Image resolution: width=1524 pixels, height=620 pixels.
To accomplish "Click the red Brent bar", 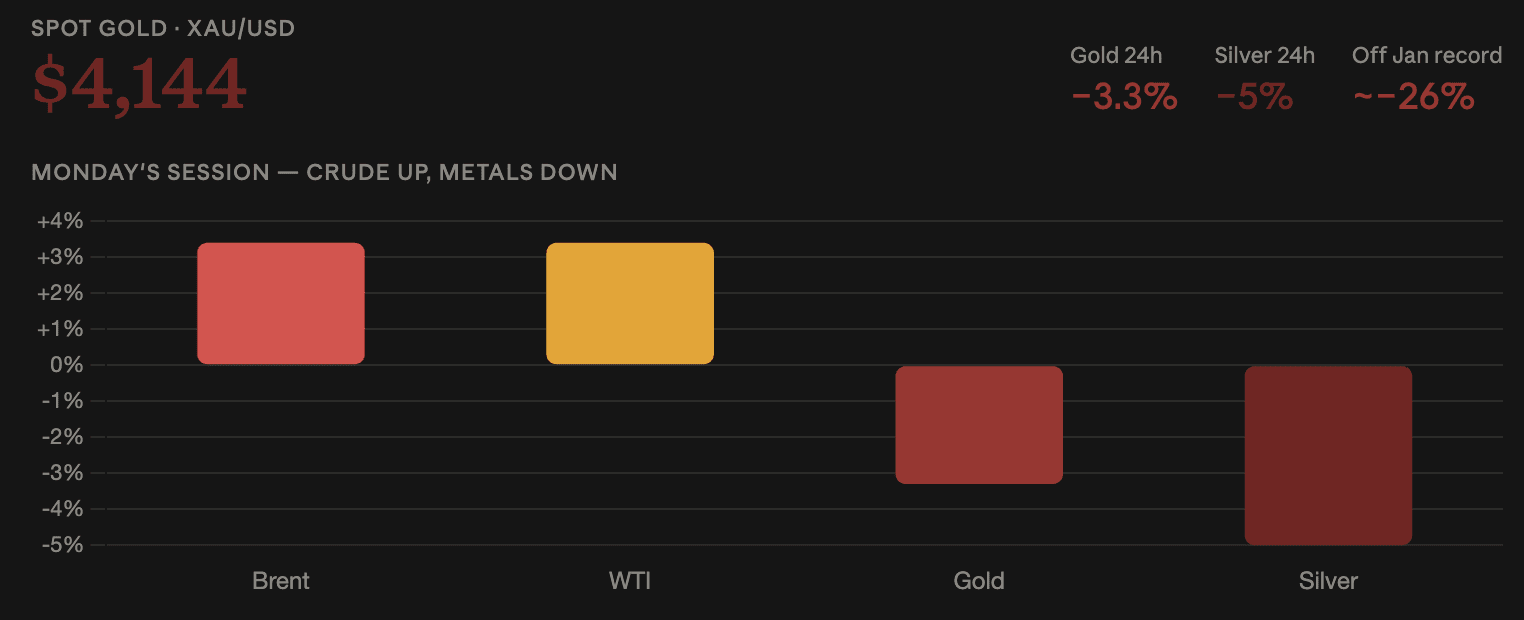I will (281, 303).
